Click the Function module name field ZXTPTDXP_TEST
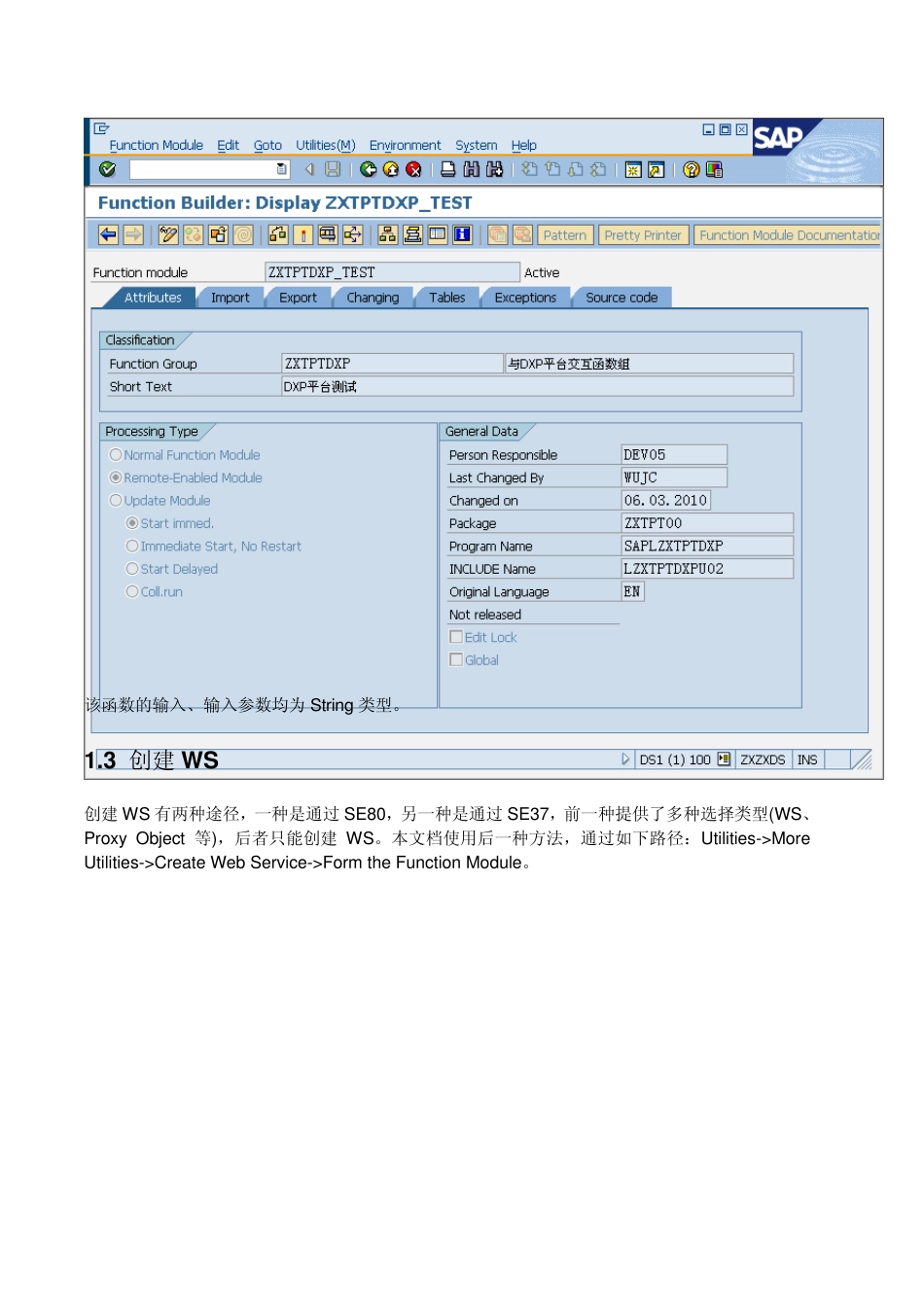 (x=392, y=272)
